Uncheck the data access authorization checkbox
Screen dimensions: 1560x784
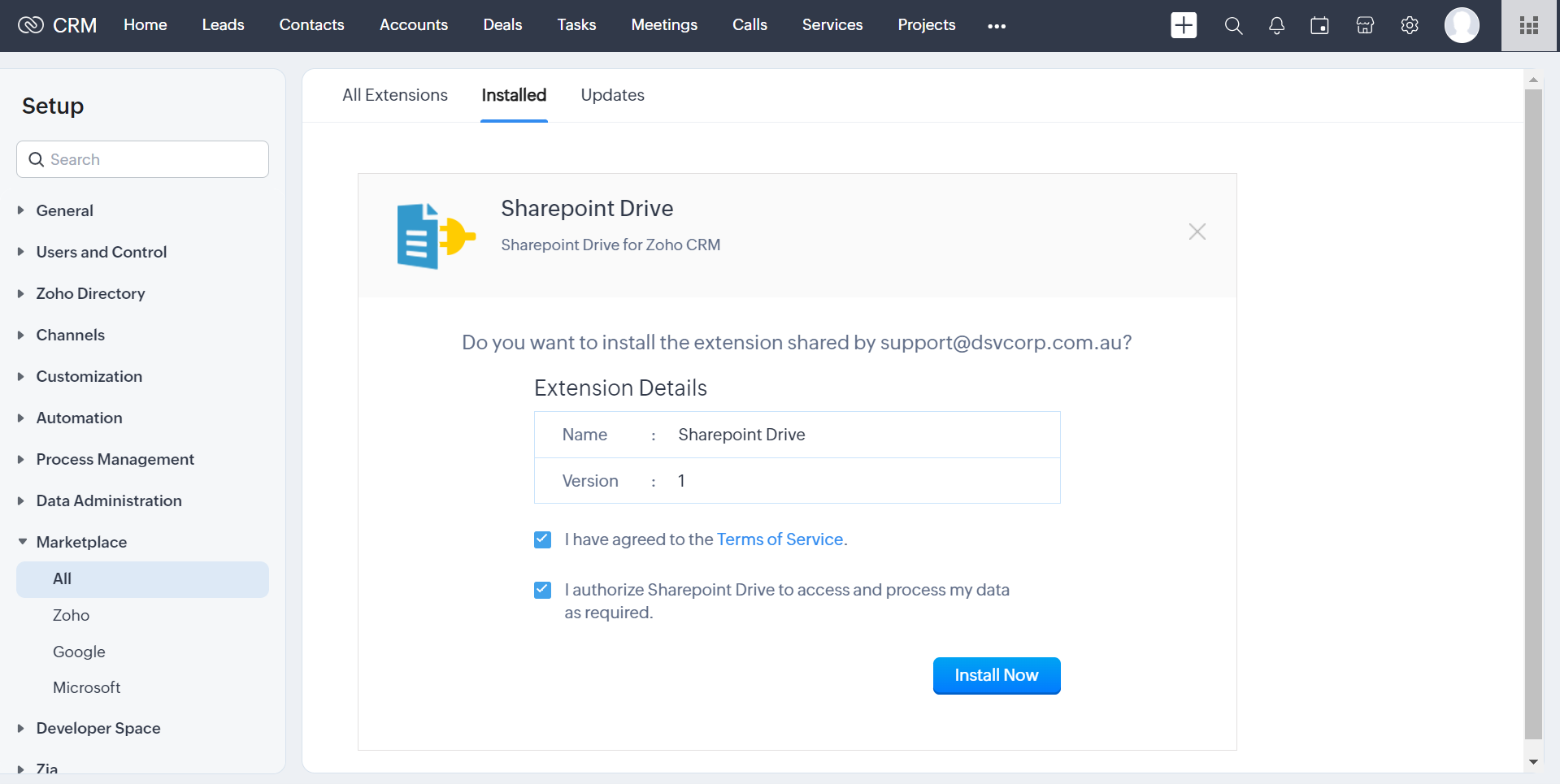(543, 590)
